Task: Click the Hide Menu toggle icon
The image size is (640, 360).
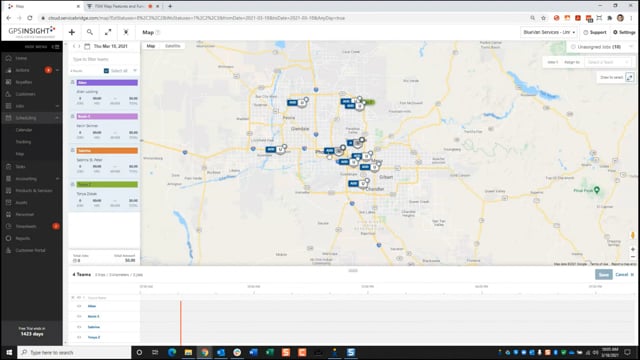Action: pos(56,47)
